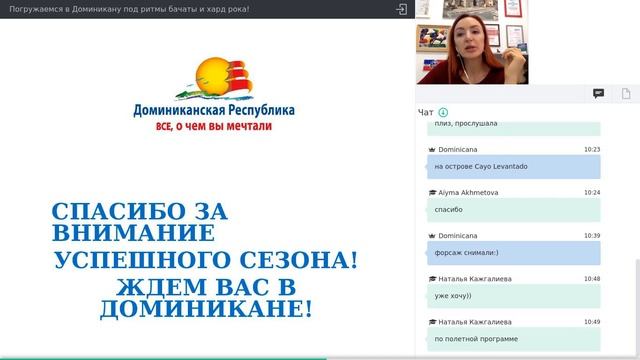Click the webinar title in the header

(129, 9)
